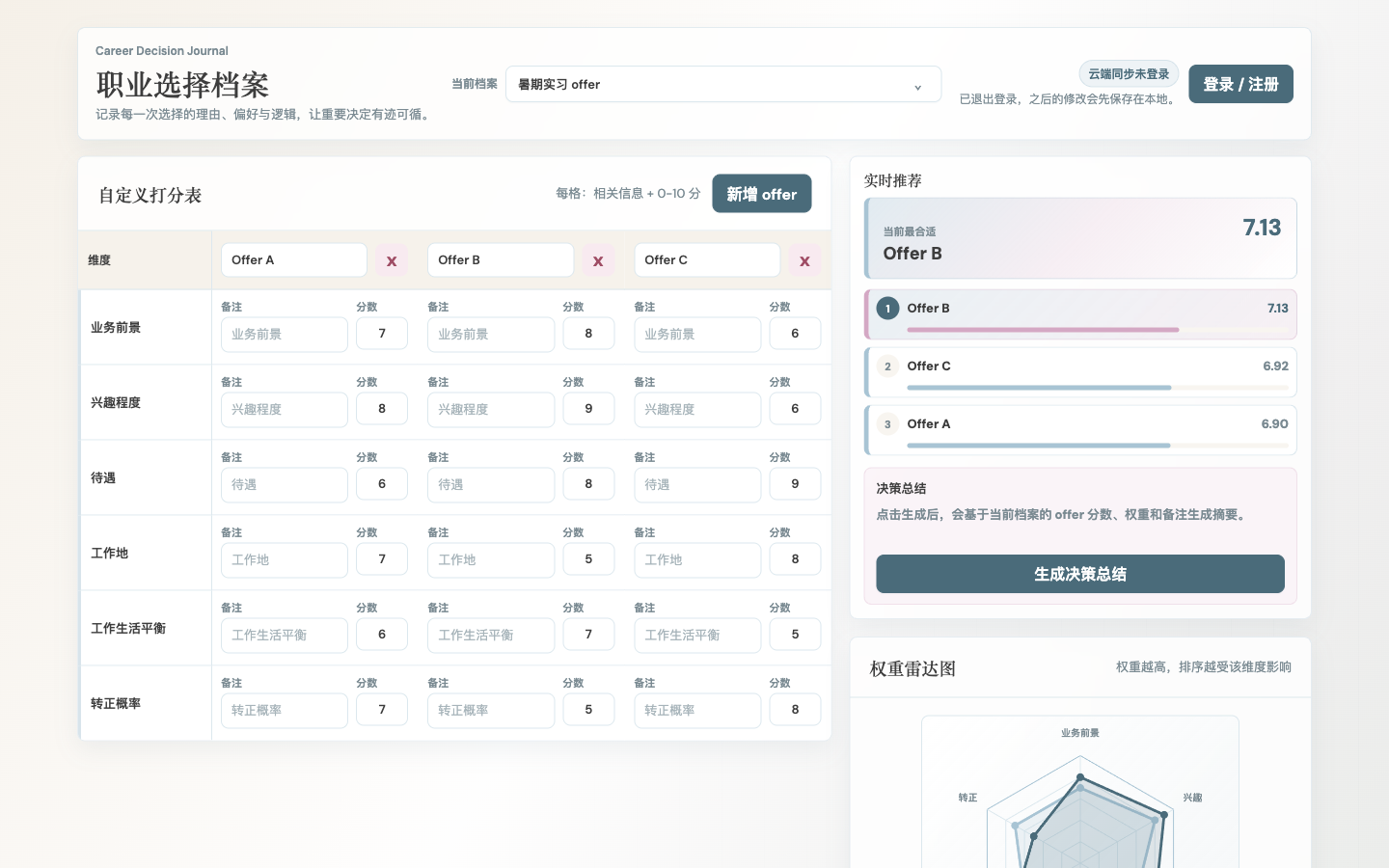Focus Offer B 待遇 note field
The image size is (1389, 868).
coord(491,485)
